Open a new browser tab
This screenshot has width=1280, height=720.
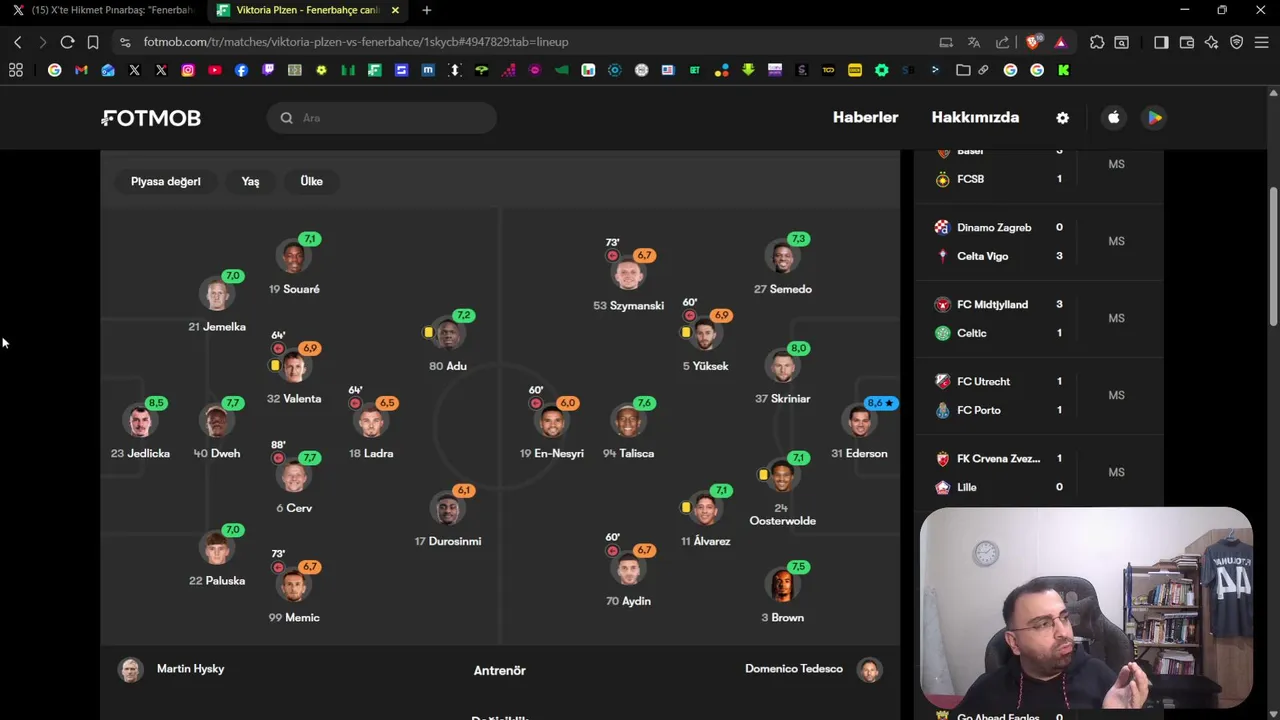tap(427, 10)
